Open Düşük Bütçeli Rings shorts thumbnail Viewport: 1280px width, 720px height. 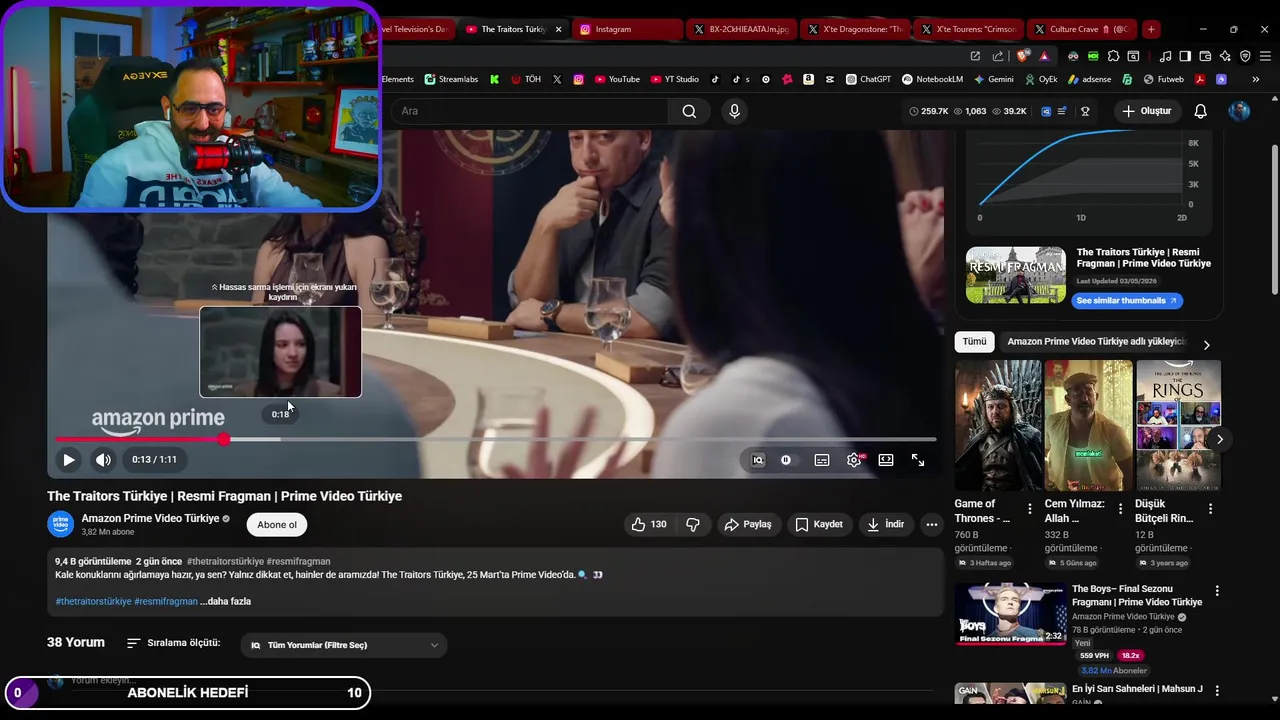[x=1178, y=425]
